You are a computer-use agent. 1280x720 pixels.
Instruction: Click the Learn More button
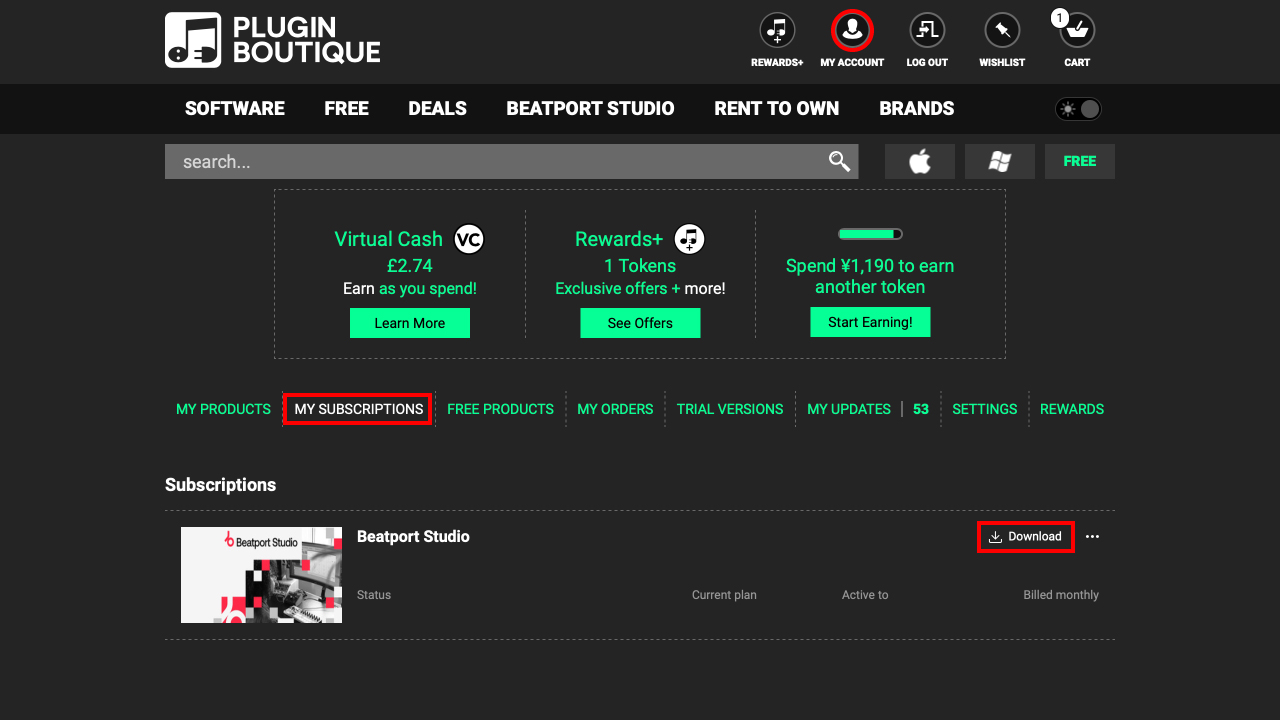coord(409,323)
